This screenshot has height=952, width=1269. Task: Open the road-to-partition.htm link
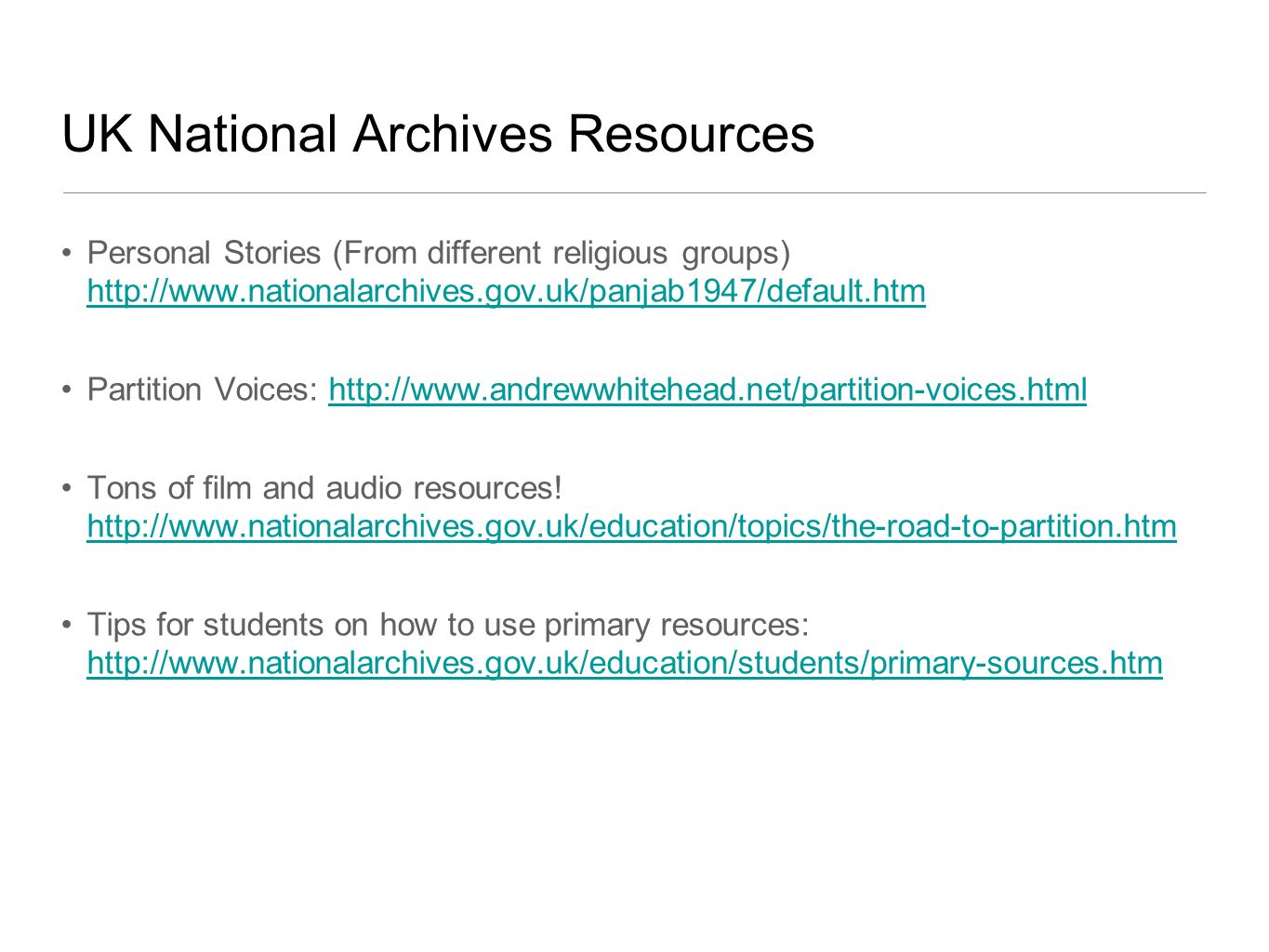[x=631, y=526]
